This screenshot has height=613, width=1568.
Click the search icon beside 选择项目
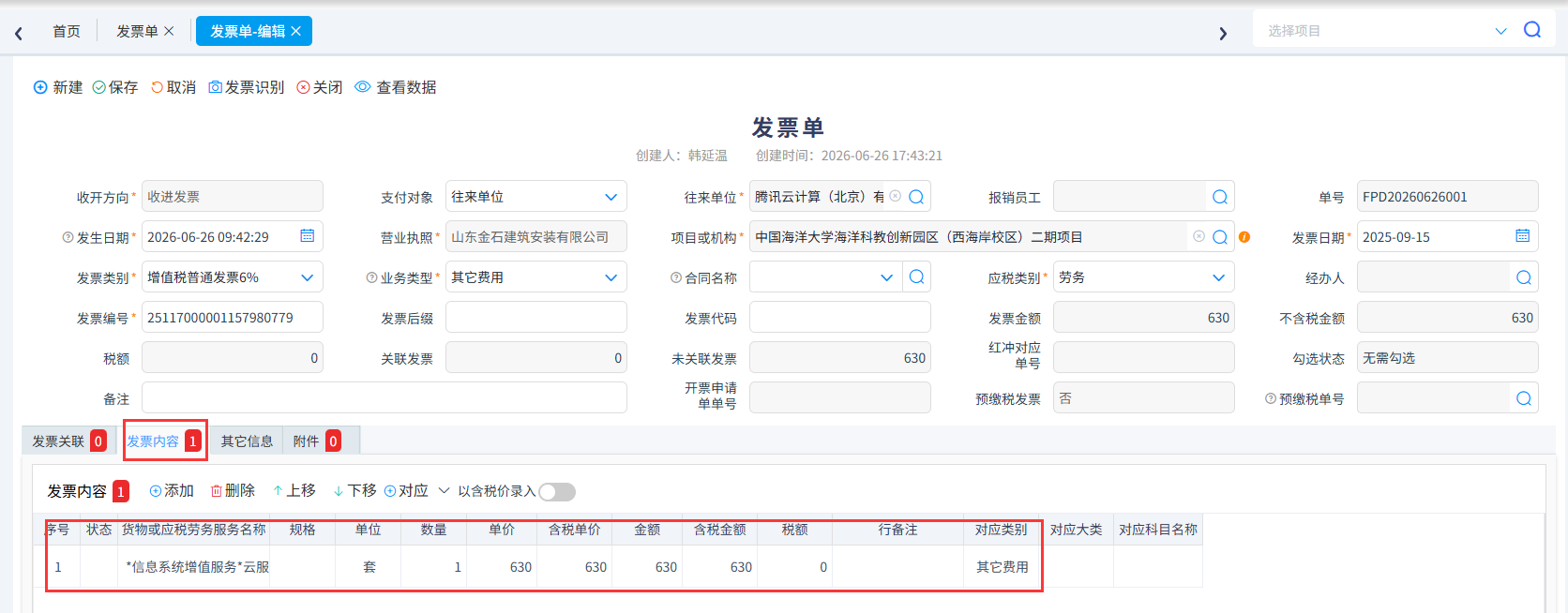click(1532, 30)
